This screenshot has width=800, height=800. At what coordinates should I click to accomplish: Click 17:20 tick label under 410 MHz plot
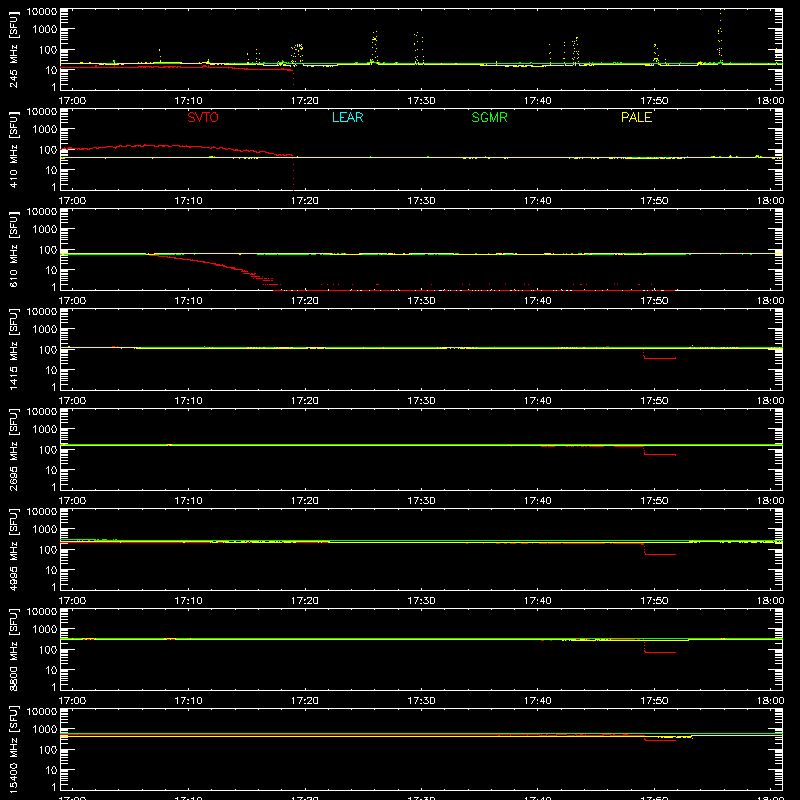tap(305, 201)
